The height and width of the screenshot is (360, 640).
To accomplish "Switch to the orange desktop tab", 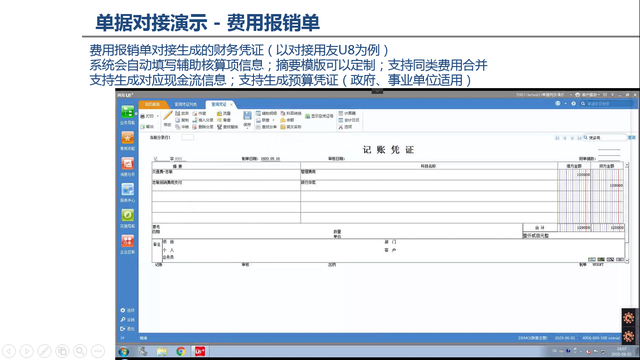I will pyautogui.click(x=153, y=104).
